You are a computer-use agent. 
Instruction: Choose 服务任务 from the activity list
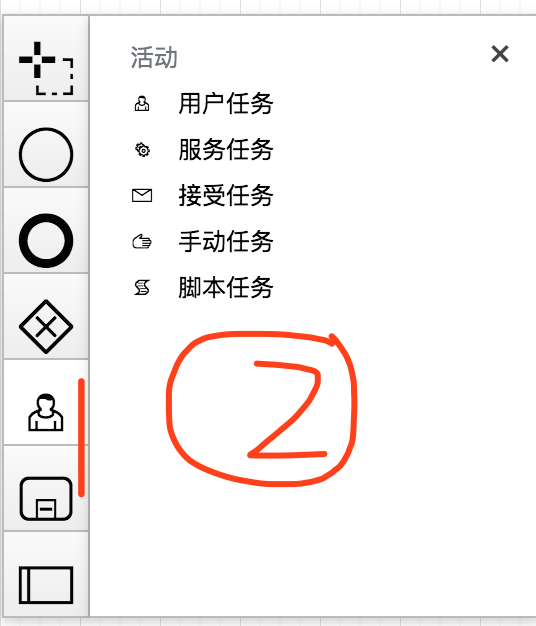[x=225, y=150]
